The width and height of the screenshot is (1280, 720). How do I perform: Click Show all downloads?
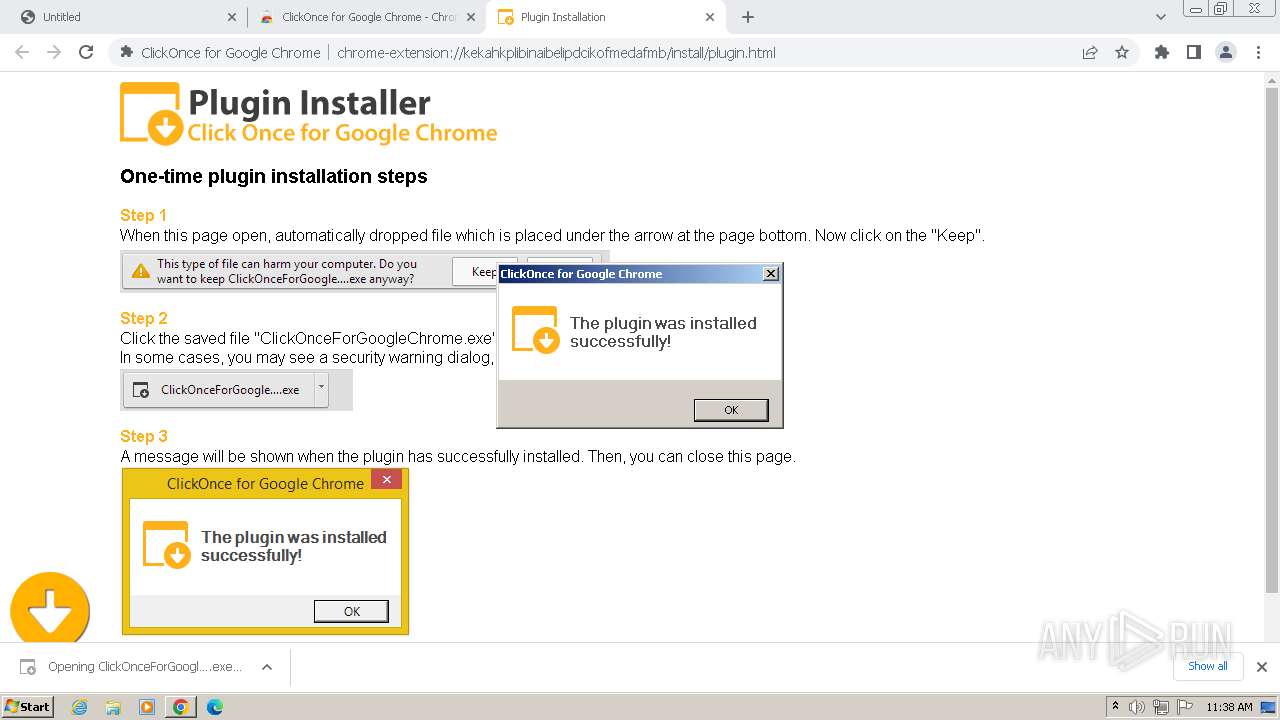click(x=1207, y=666)
